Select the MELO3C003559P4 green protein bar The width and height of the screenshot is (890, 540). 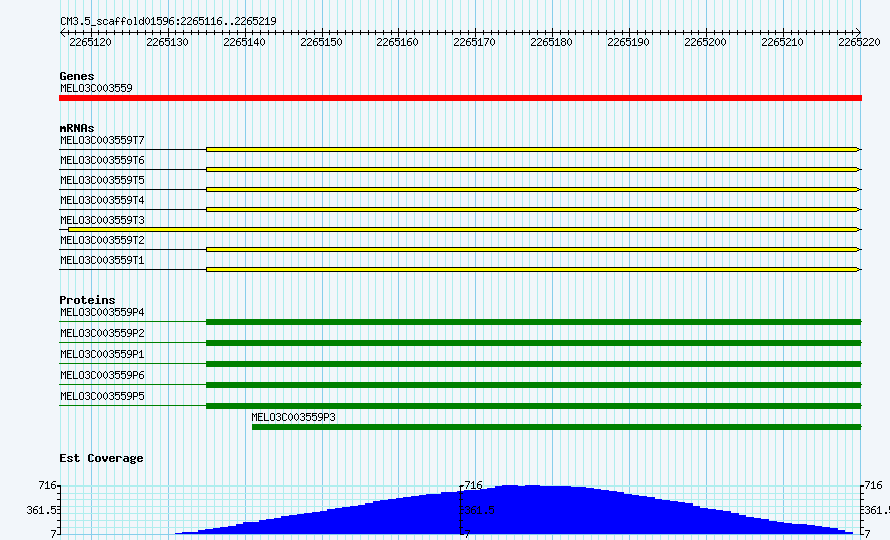coord(534,322)
